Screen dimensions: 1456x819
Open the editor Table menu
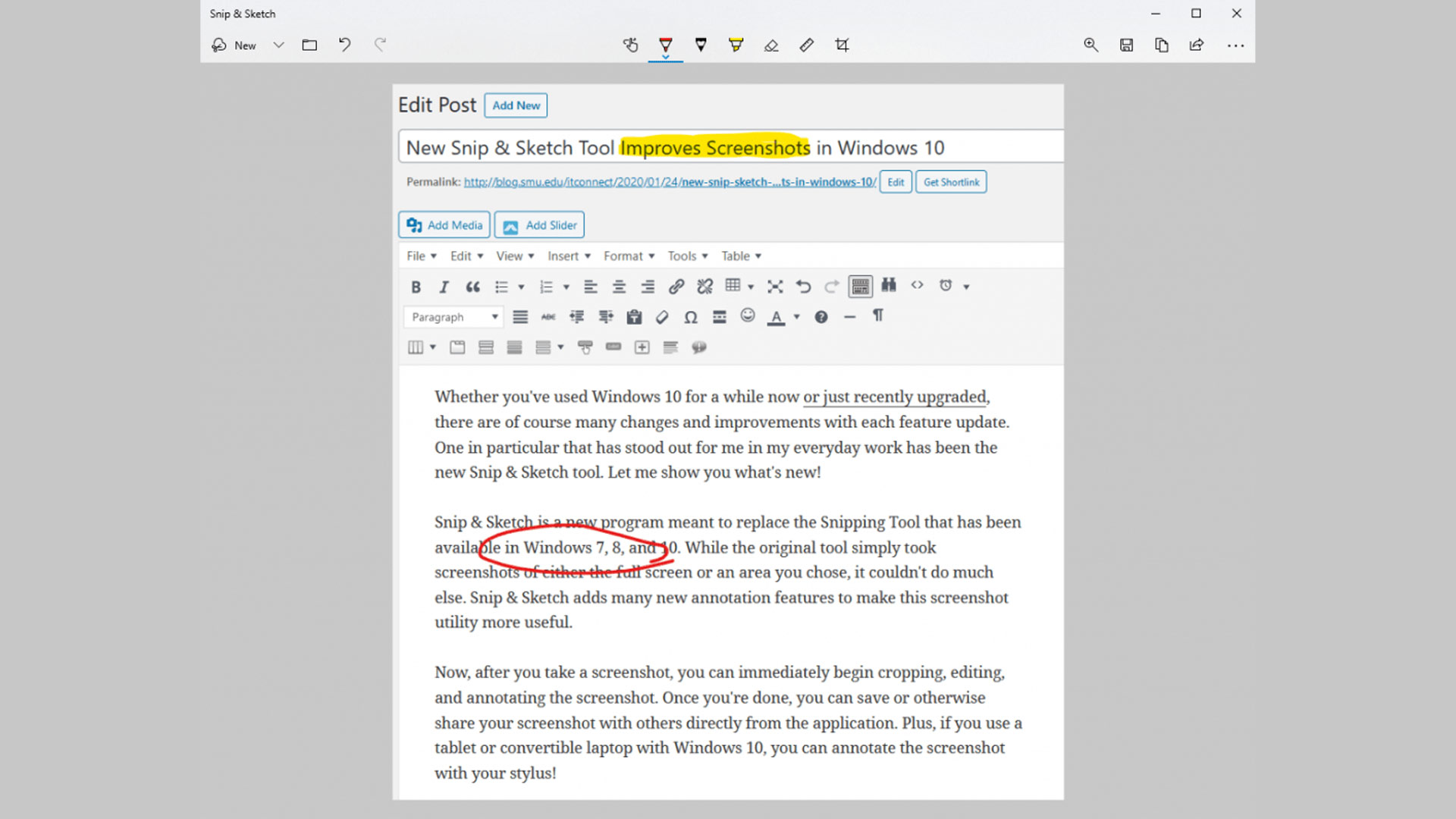[x=741, y=256]
